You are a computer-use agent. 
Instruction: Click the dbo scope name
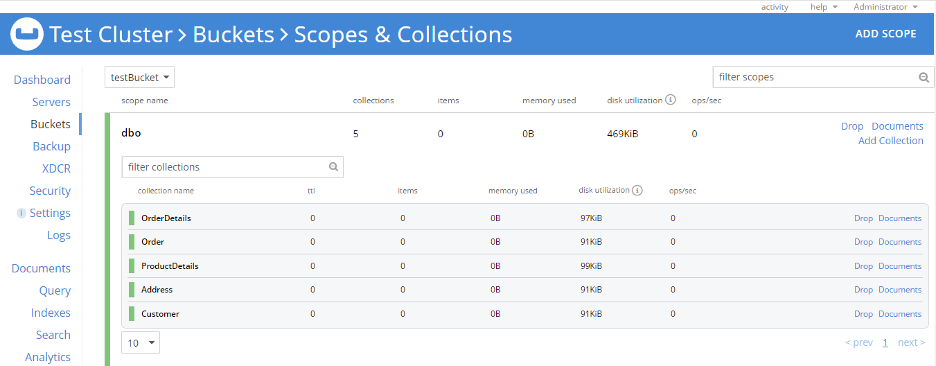(x=131, y=134)
